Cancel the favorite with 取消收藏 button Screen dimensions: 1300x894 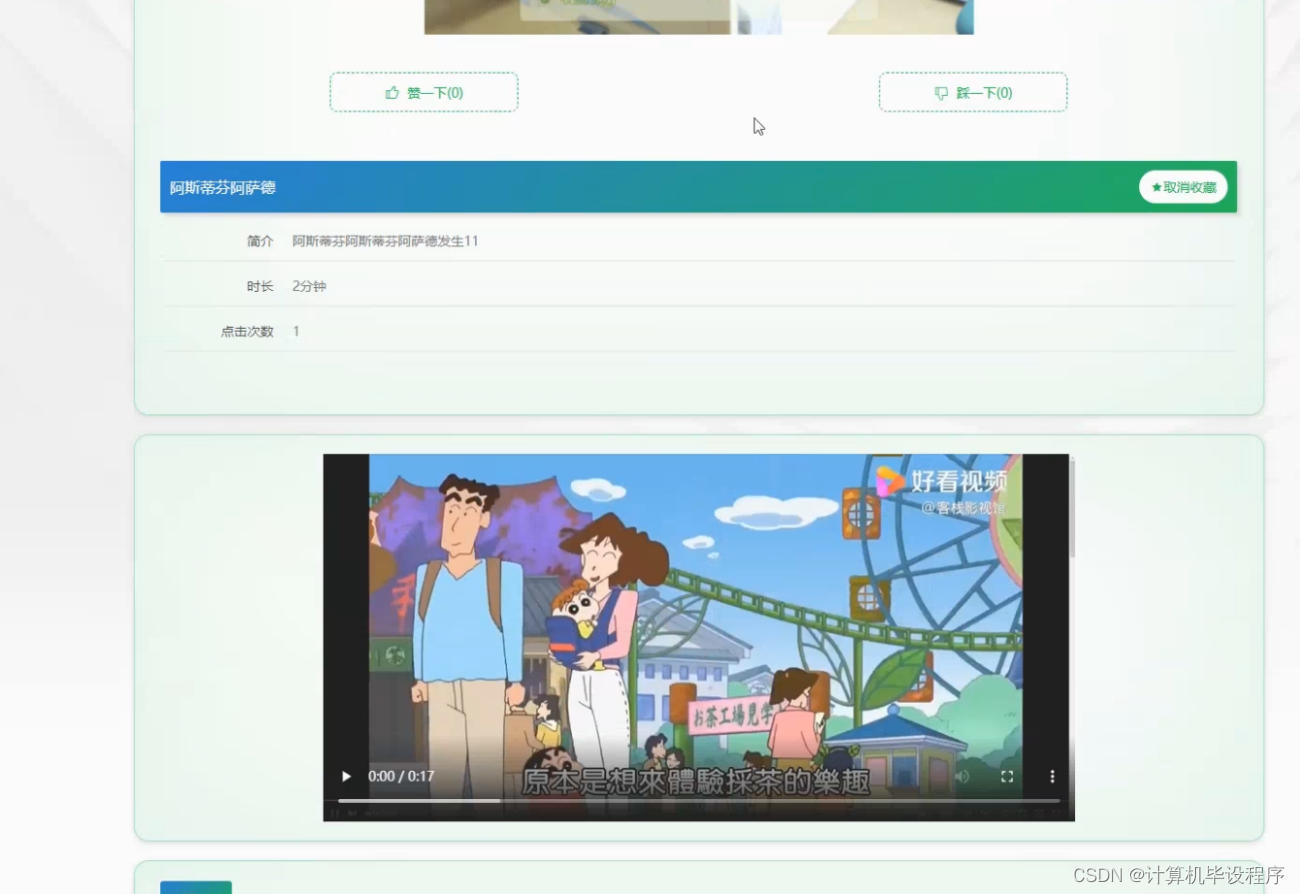[1183, 187]
